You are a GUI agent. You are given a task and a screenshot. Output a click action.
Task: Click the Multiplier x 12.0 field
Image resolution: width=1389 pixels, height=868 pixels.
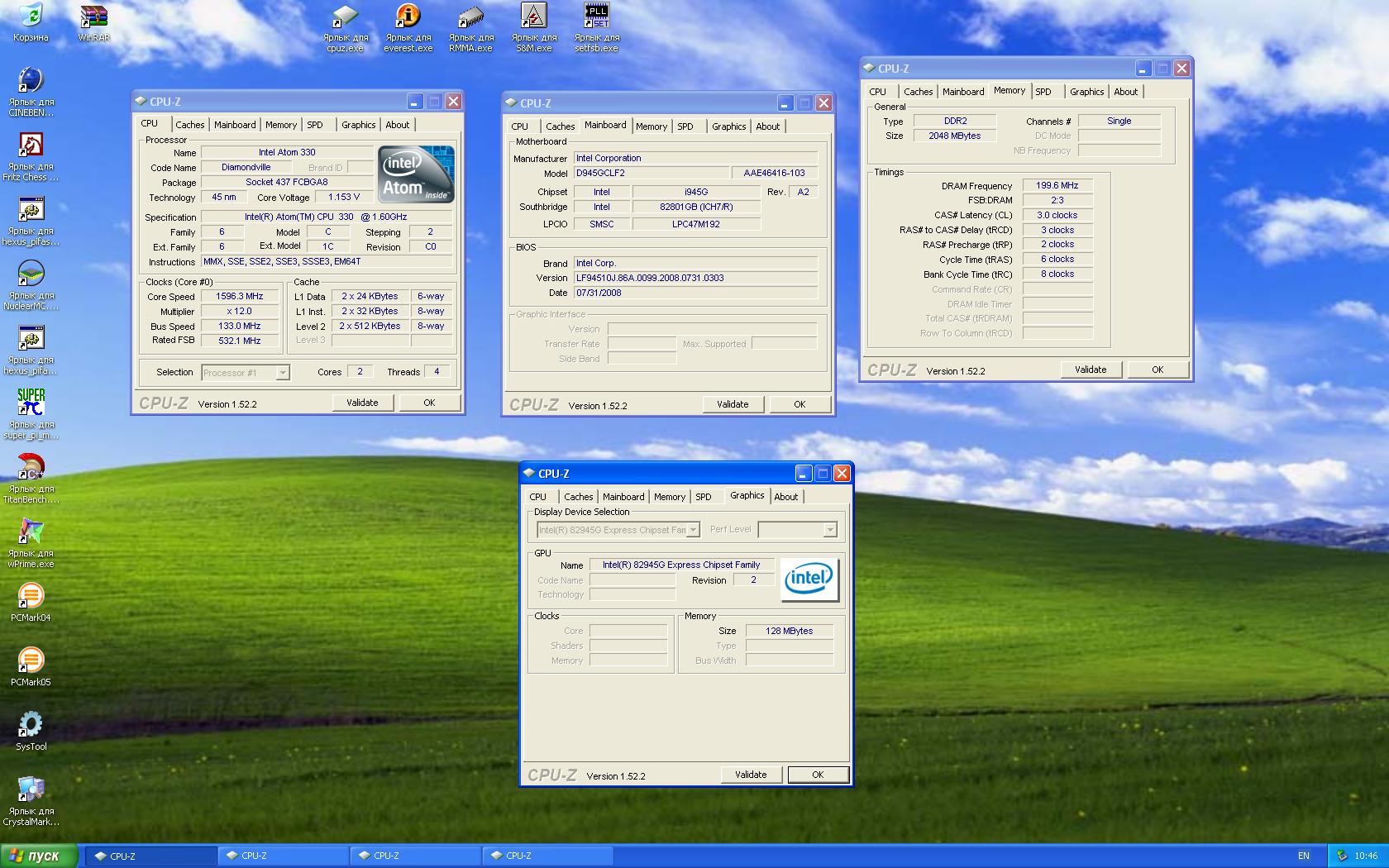pos(240,311)
